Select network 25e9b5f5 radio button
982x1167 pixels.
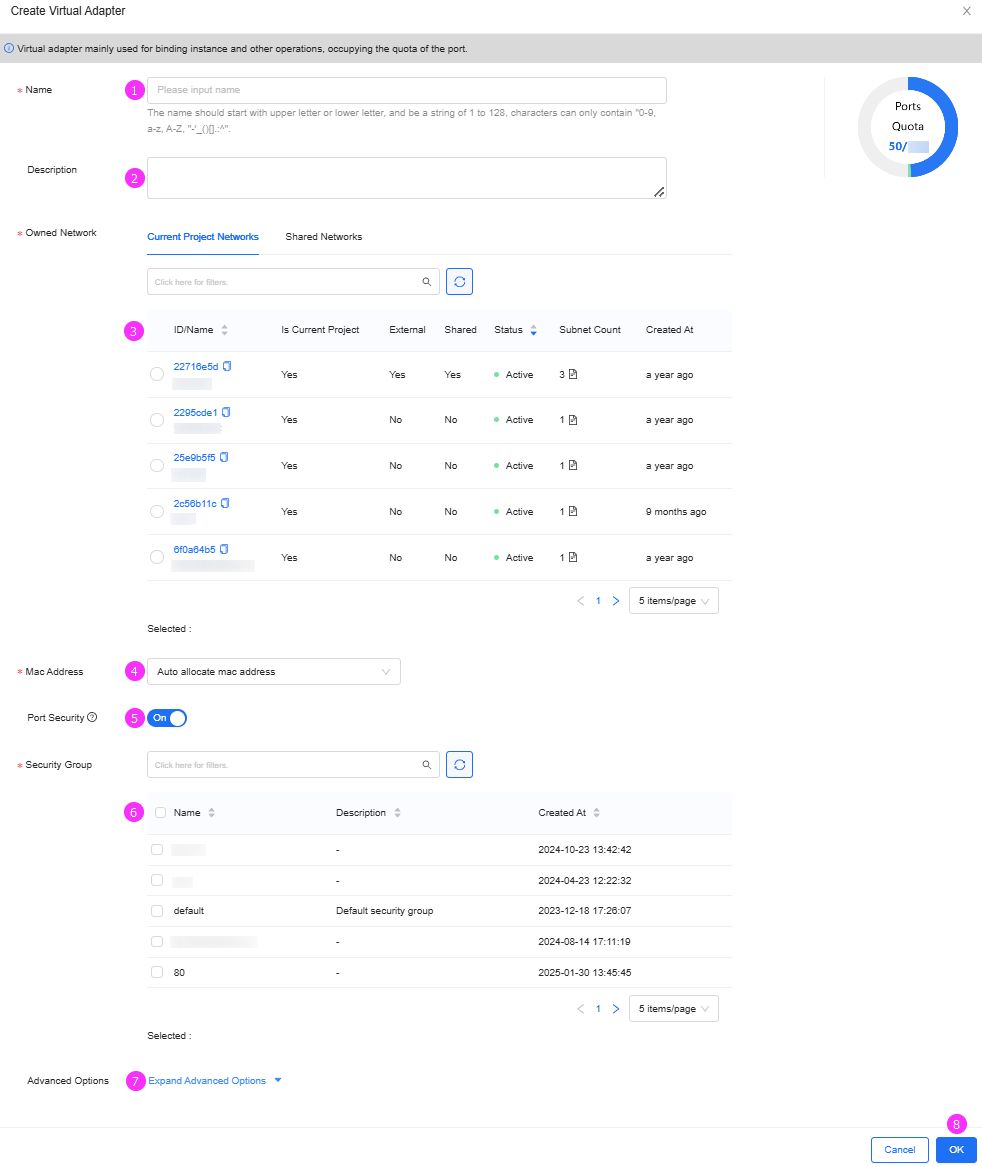pos(157,465)
